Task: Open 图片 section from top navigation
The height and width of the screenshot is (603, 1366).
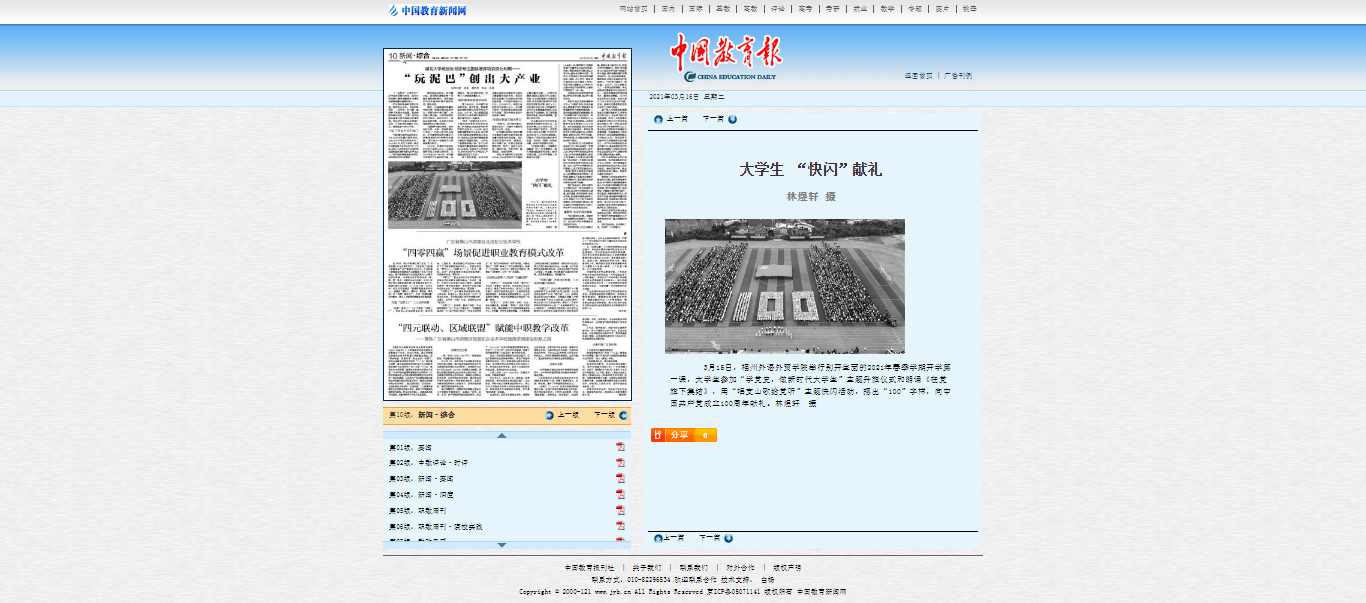Action: point(941,9)
